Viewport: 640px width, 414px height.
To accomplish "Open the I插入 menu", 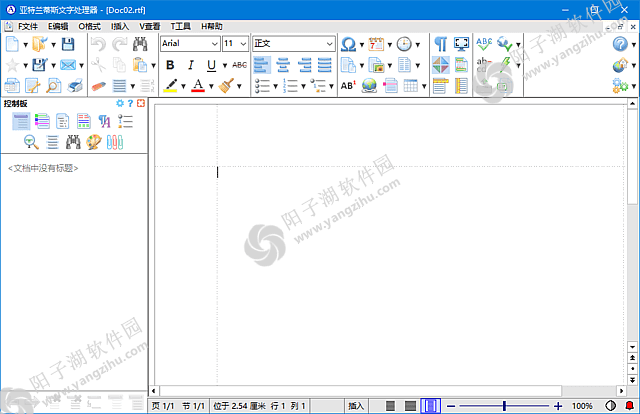I will pyautogui.click(x=120, y=27).
